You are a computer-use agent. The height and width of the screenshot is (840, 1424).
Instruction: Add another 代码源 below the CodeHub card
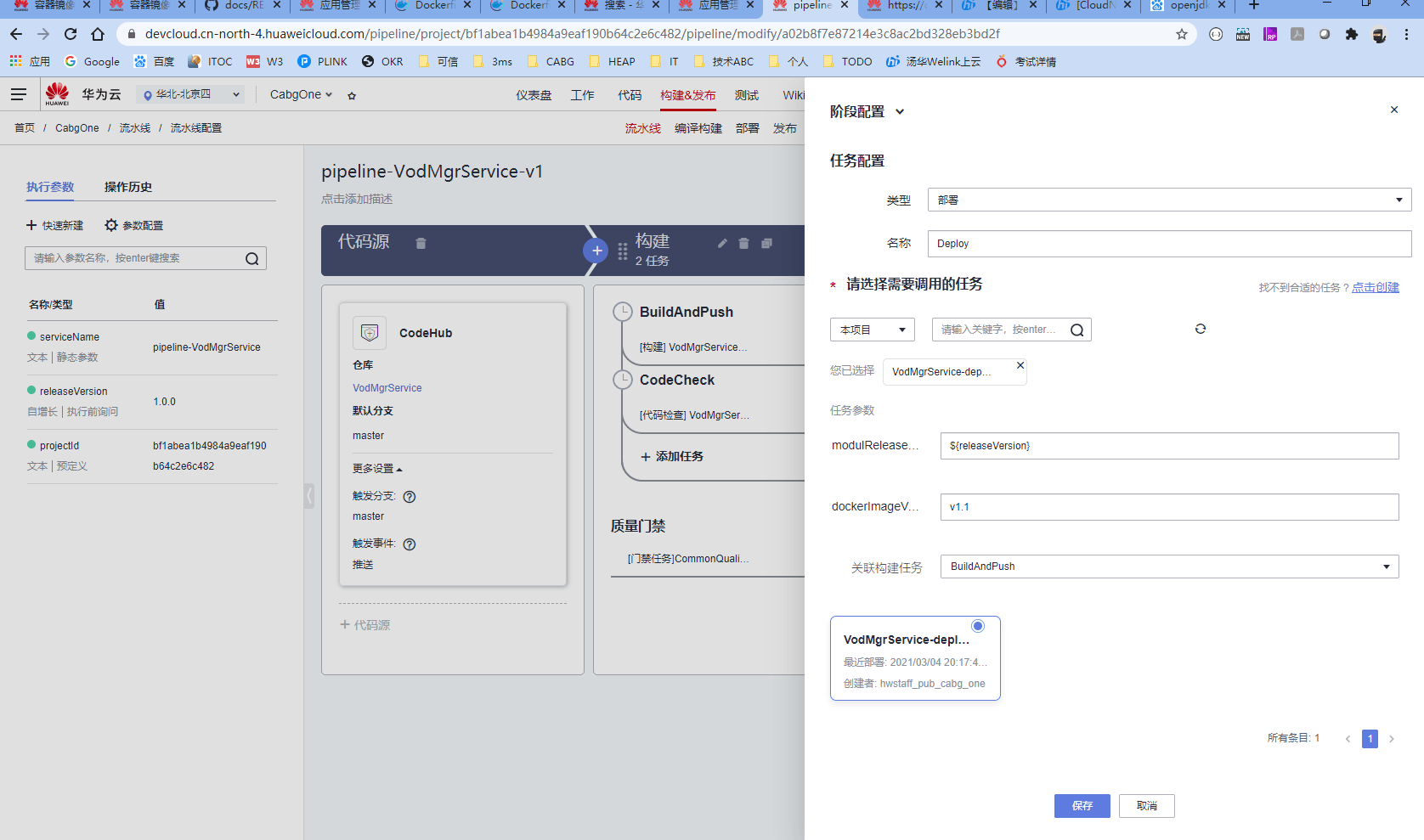click(365, 625)
